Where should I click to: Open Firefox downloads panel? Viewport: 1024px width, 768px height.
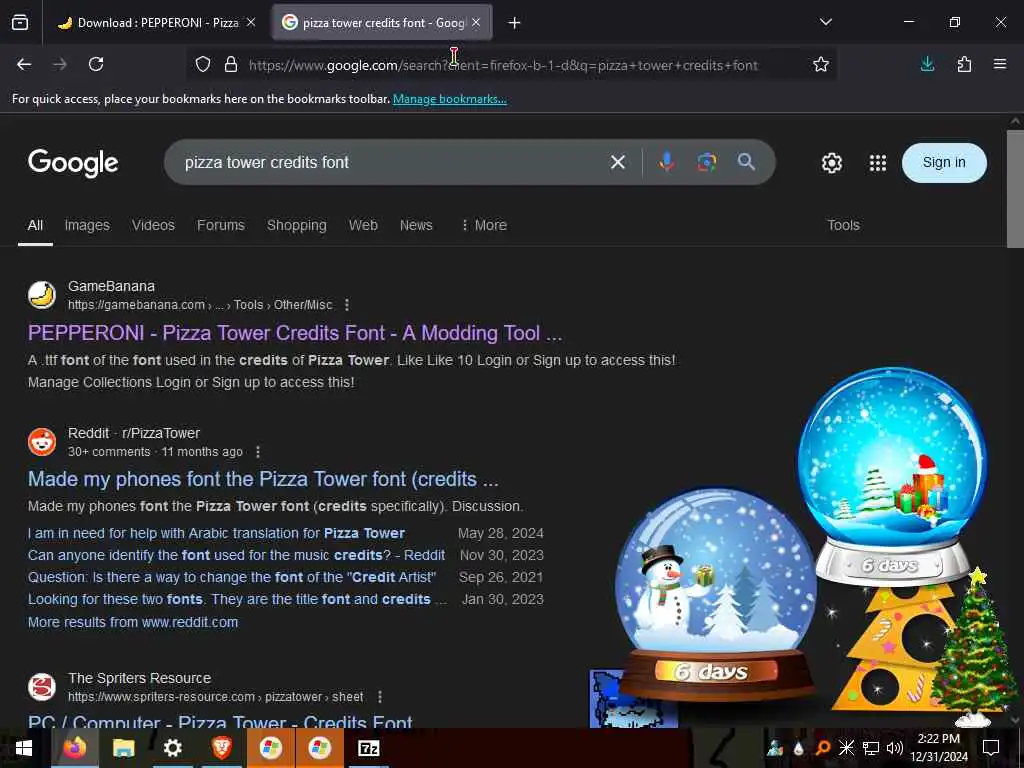(x=927, y=64)
